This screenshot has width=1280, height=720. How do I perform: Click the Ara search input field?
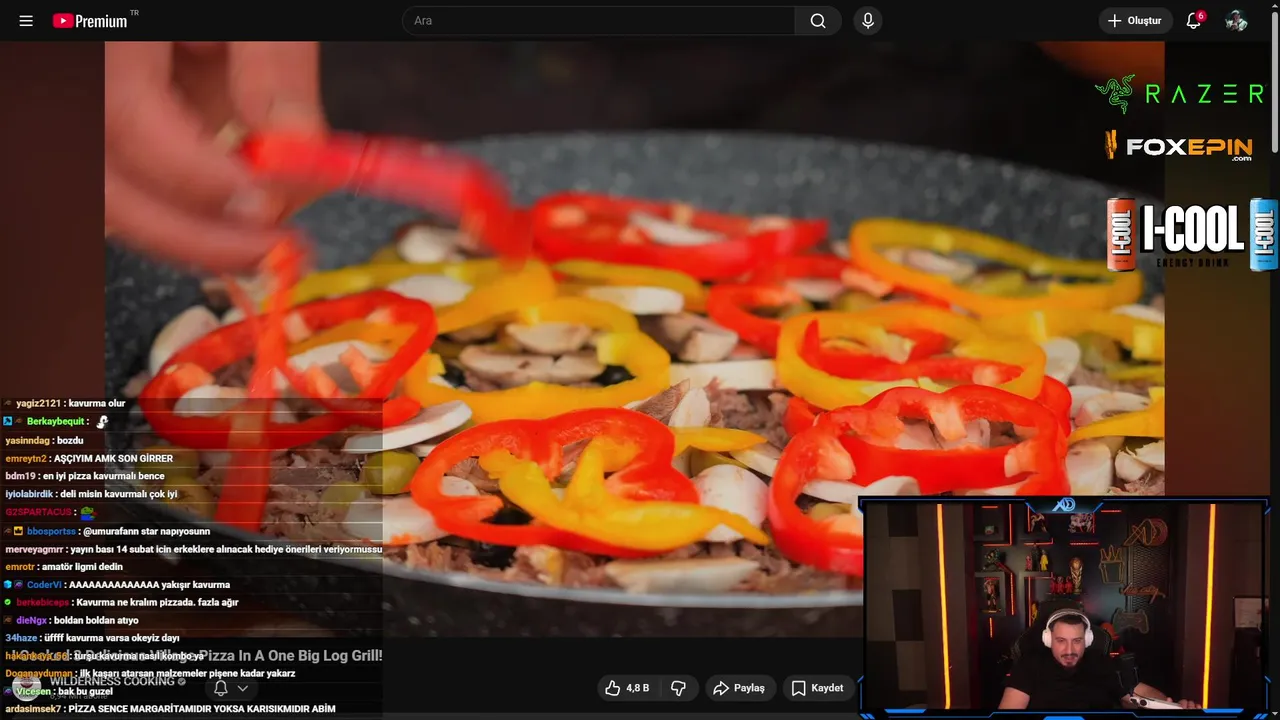coord(598,21)
